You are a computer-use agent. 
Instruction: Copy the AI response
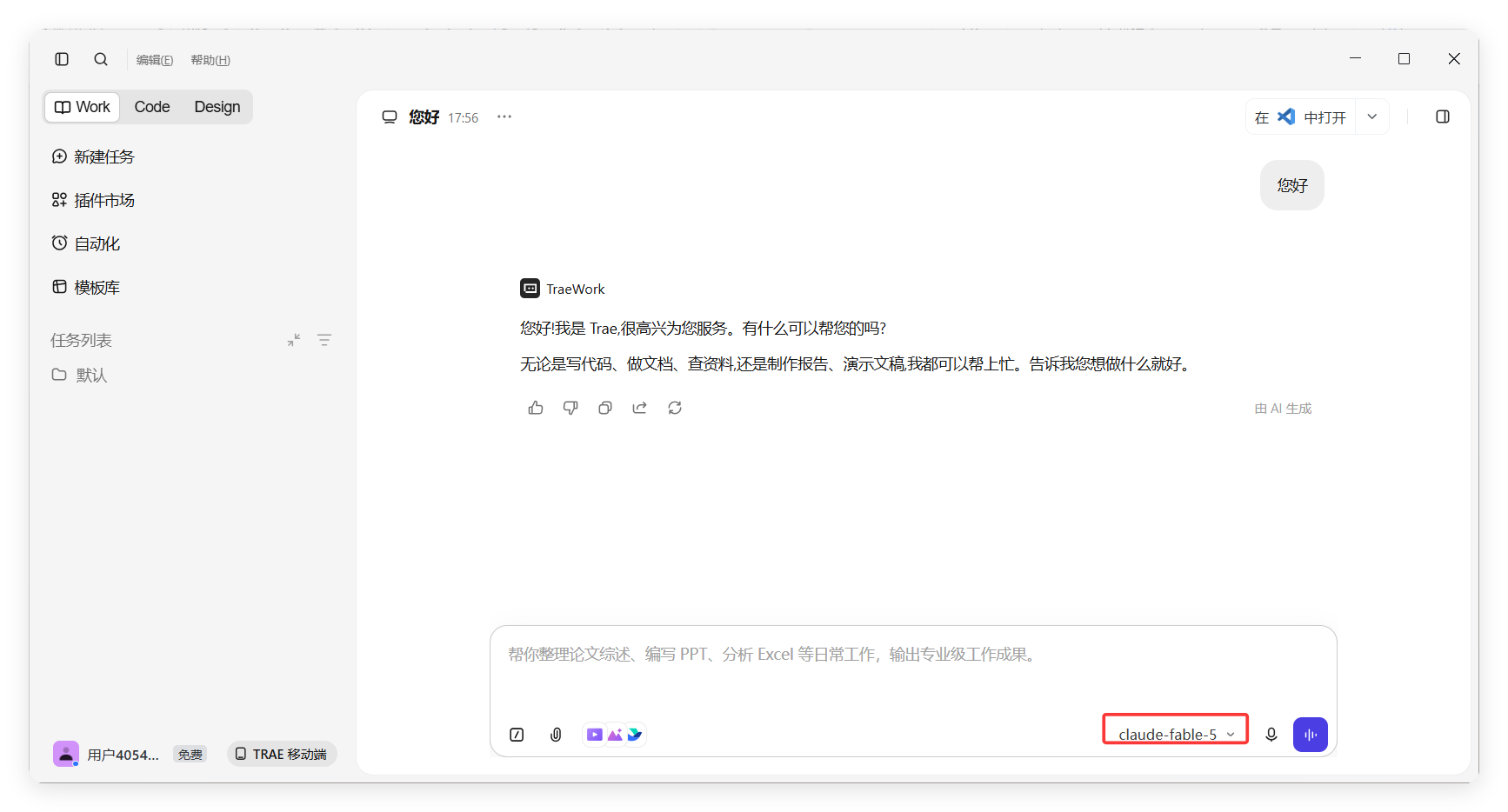[x=605, y=408]
